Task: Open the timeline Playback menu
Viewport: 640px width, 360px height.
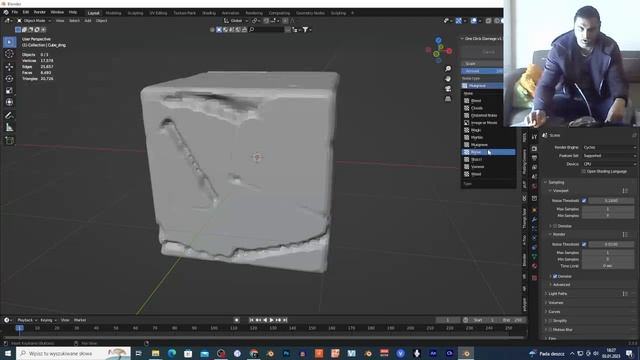Action: click(x=27, y=320)
